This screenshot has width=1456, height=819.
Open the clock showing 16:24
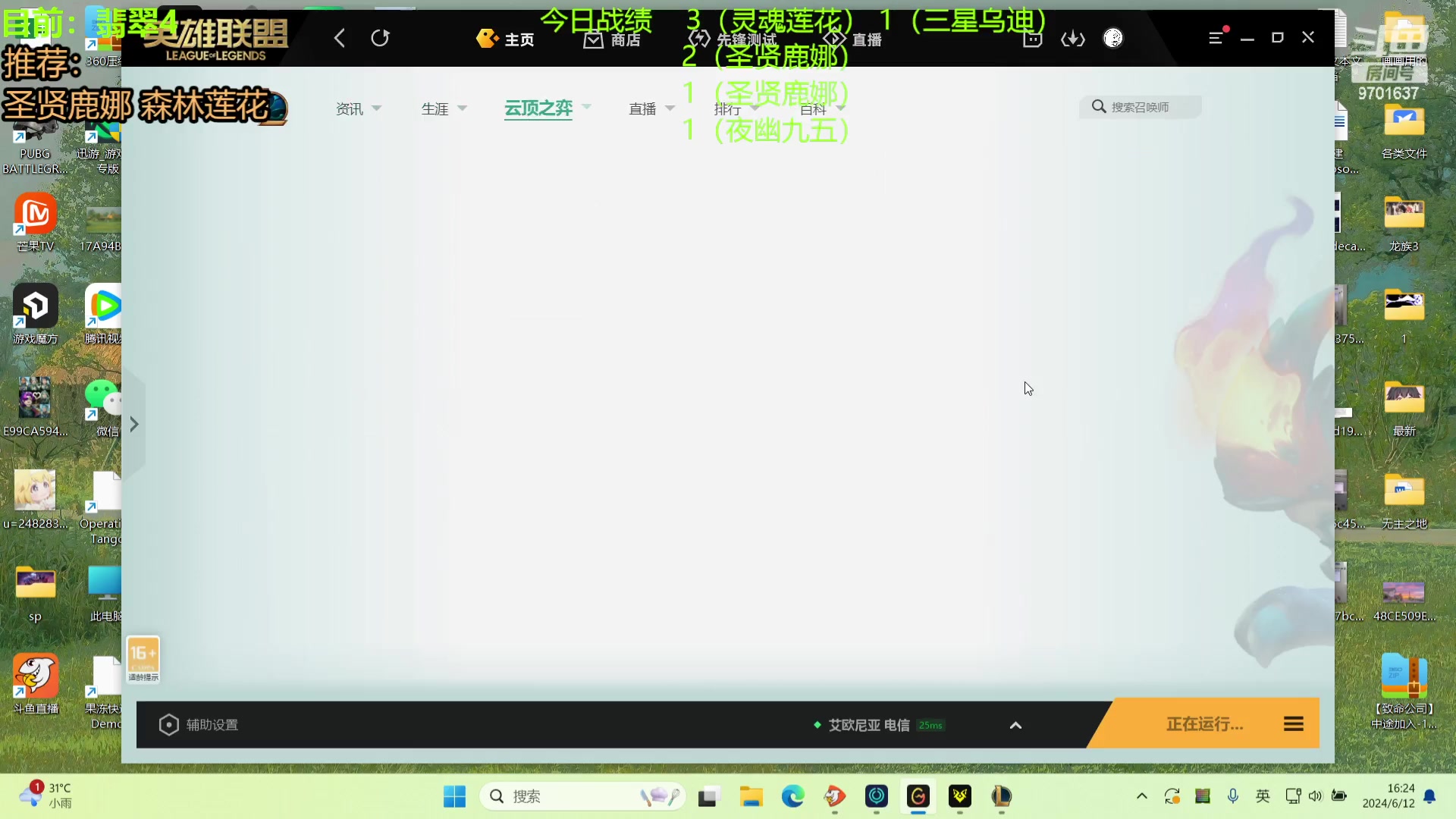pyautogui.click(x=1388, y=795)
